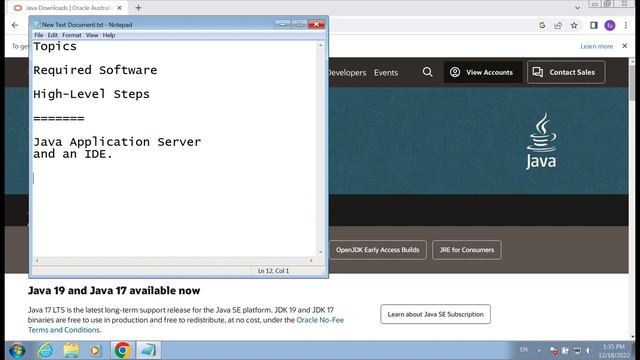This screenshot has height=360, width=640.
Task: Dismiss the browser info bar
Action: [x=624, y=46]
